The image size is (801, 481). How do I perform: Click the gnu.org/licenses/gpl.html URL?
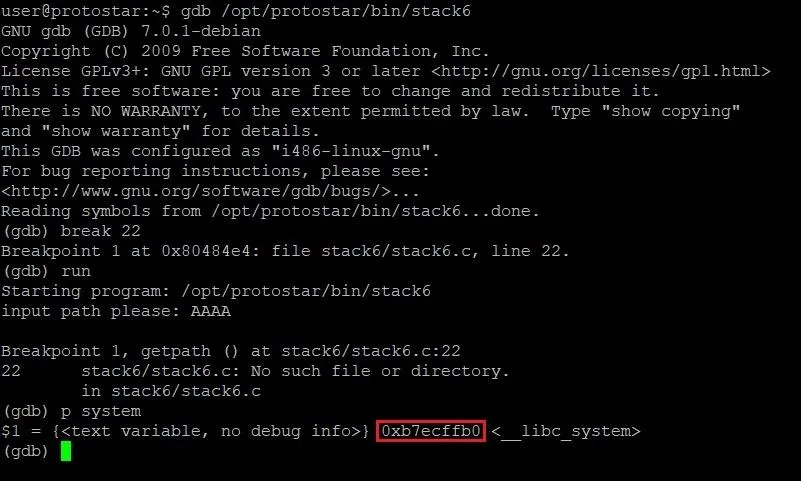[x=600, y=71]
